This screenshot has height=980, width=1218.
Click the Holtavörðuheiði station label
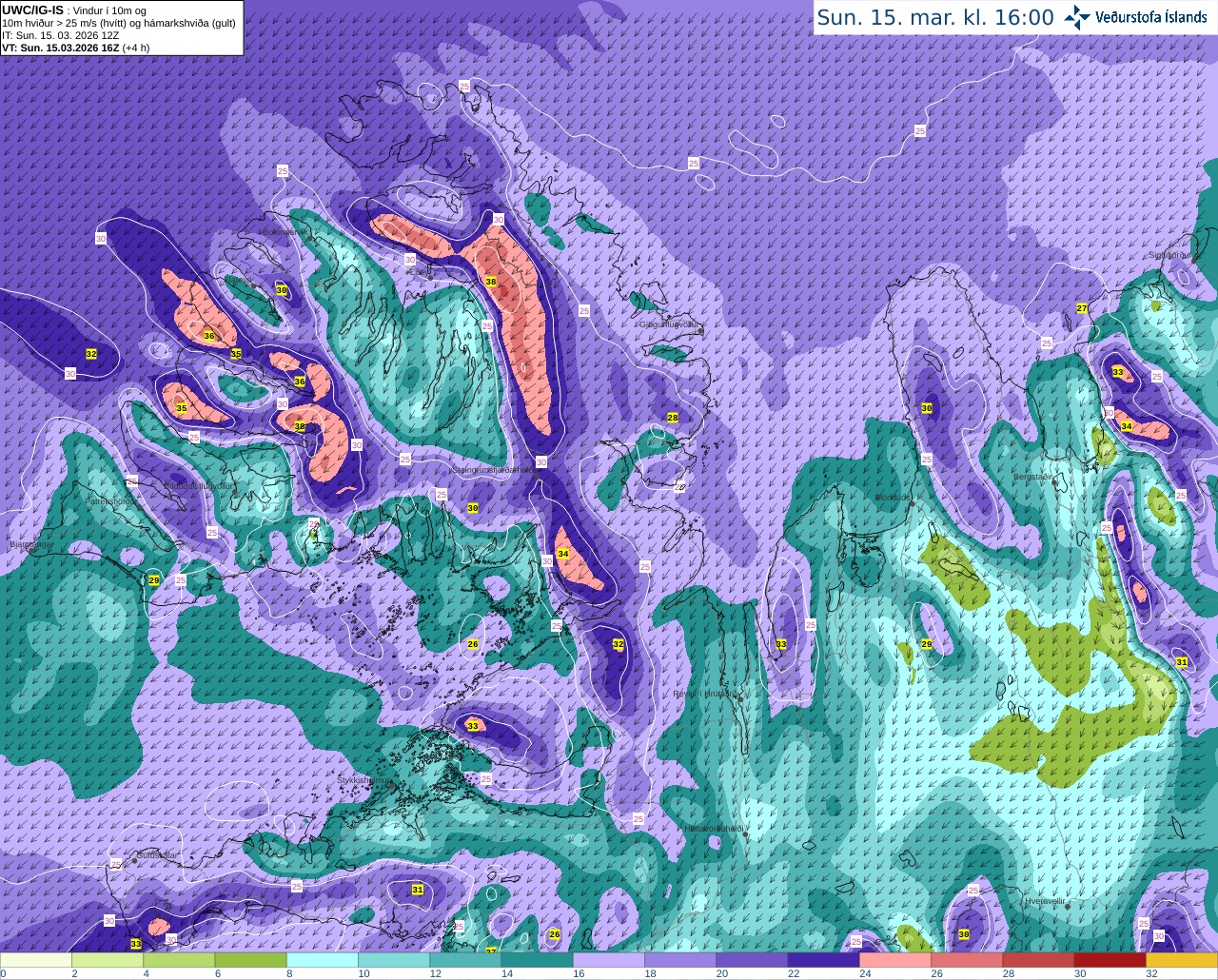(714, 828)
